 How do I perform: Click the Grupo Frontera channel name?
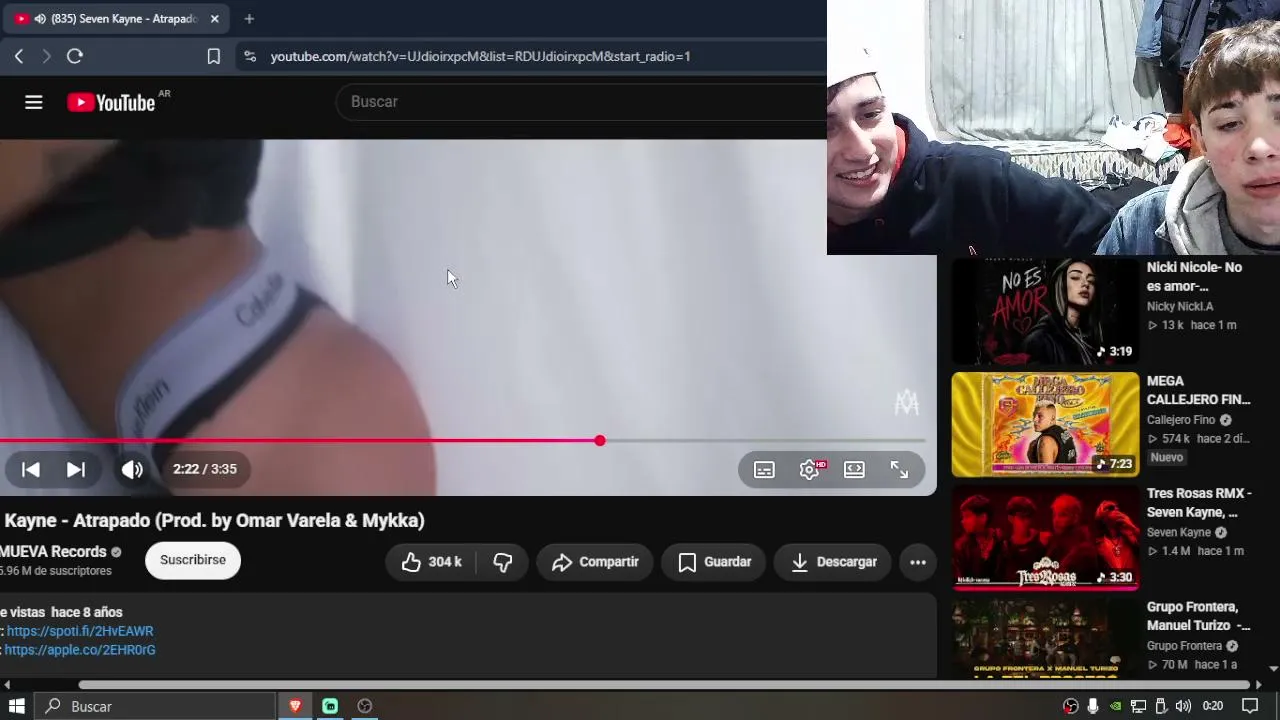(x=1185, y=646)
